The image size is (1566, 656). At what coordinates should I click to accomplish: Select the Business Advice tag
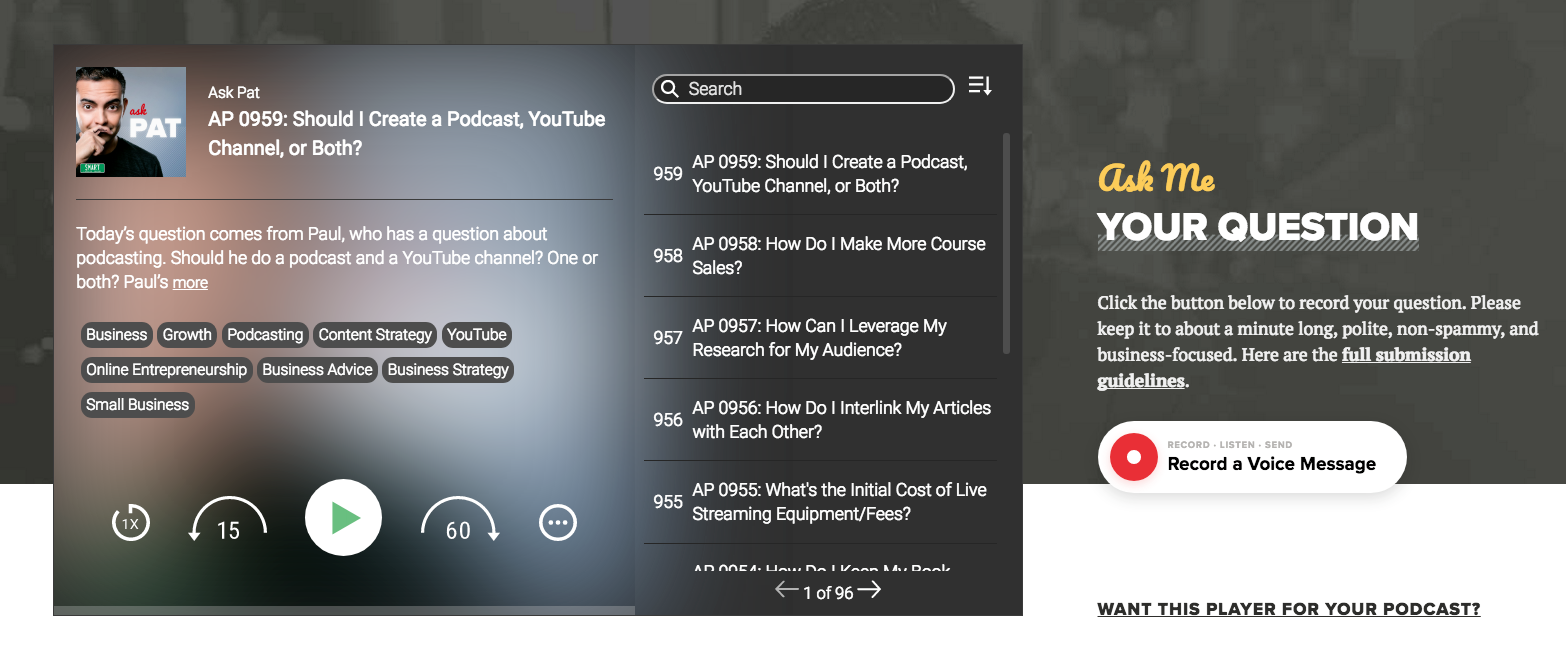317,370
